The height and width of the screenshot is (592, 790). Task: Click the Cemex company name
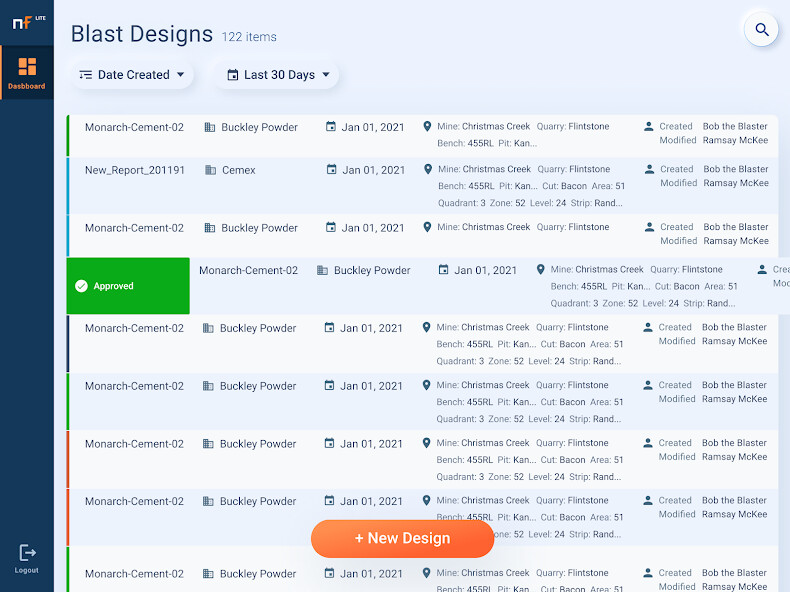[x=238, y=170]
